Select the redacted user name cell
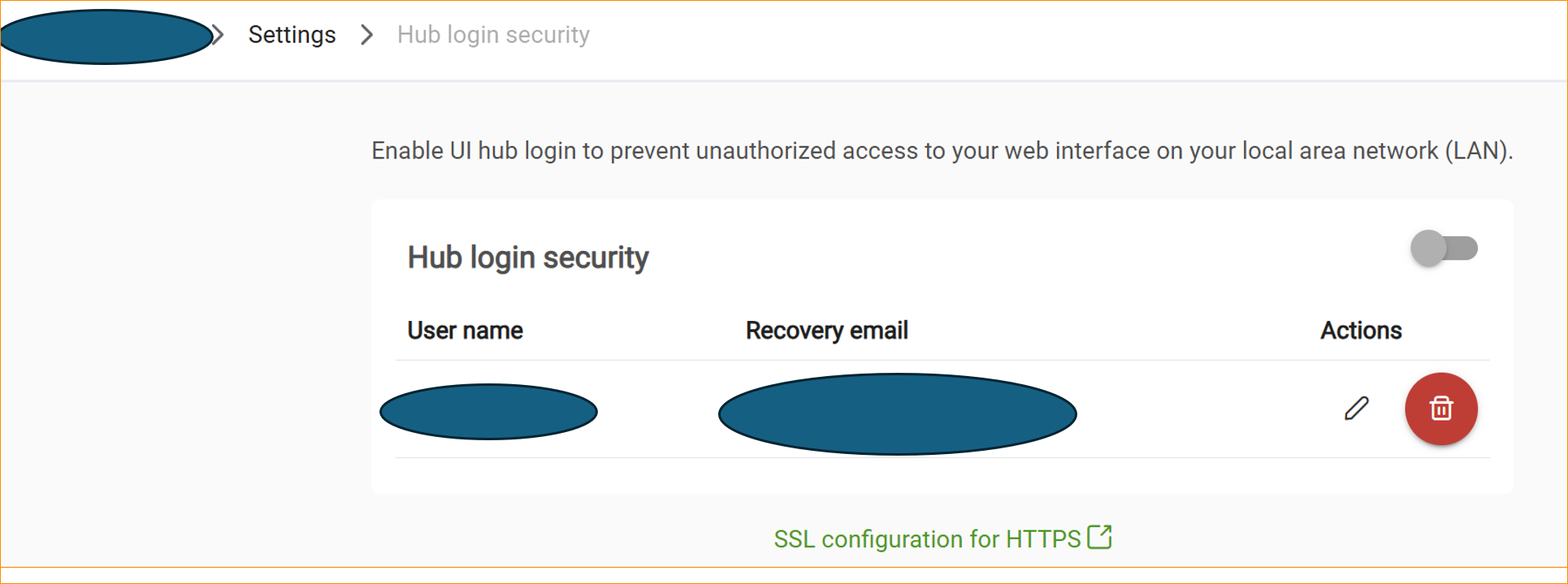Screen dimensions: 1568x584 click(488, 412)
